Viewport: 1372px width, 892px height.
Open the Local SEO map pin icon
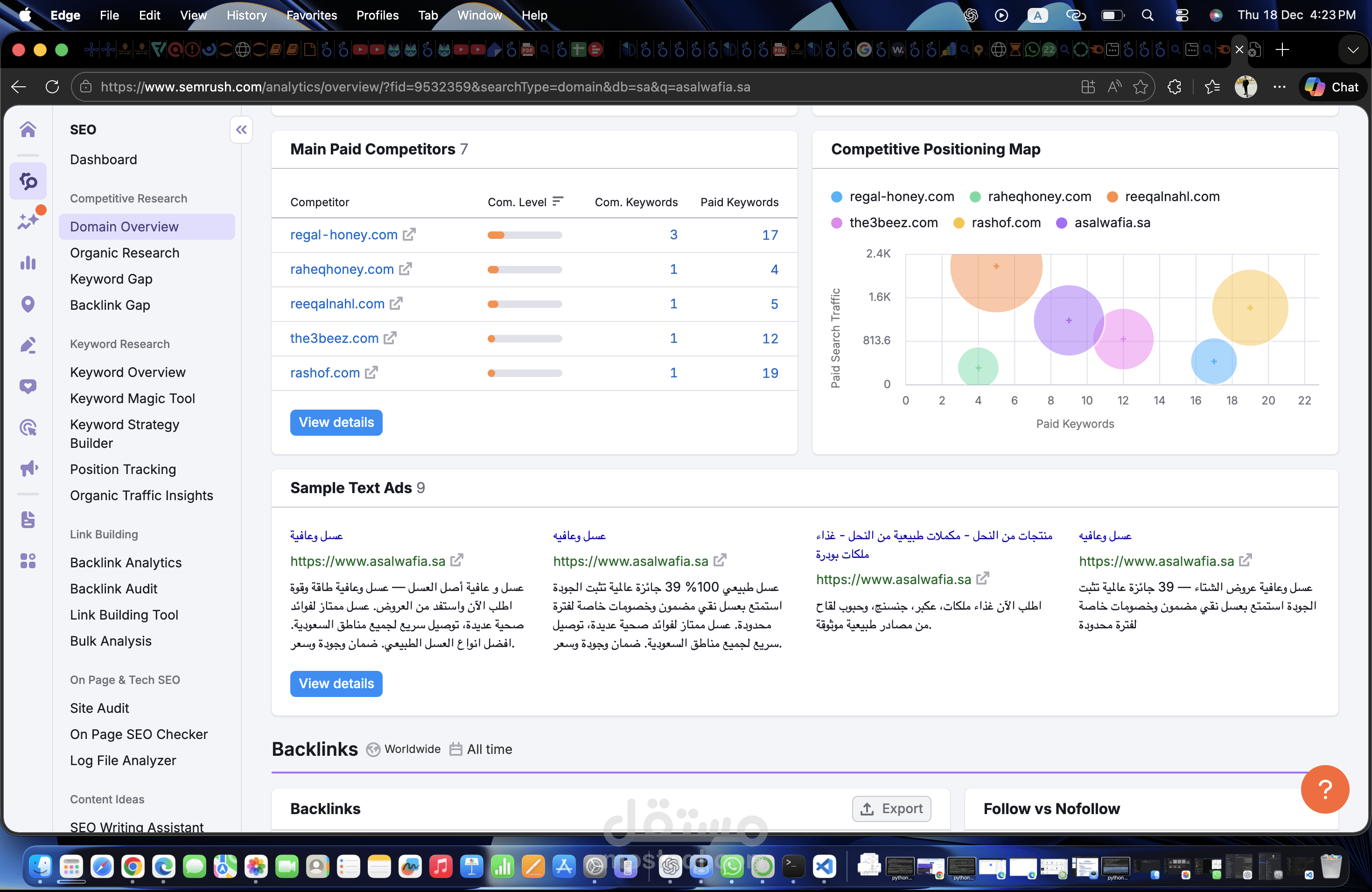coord(28,304)
